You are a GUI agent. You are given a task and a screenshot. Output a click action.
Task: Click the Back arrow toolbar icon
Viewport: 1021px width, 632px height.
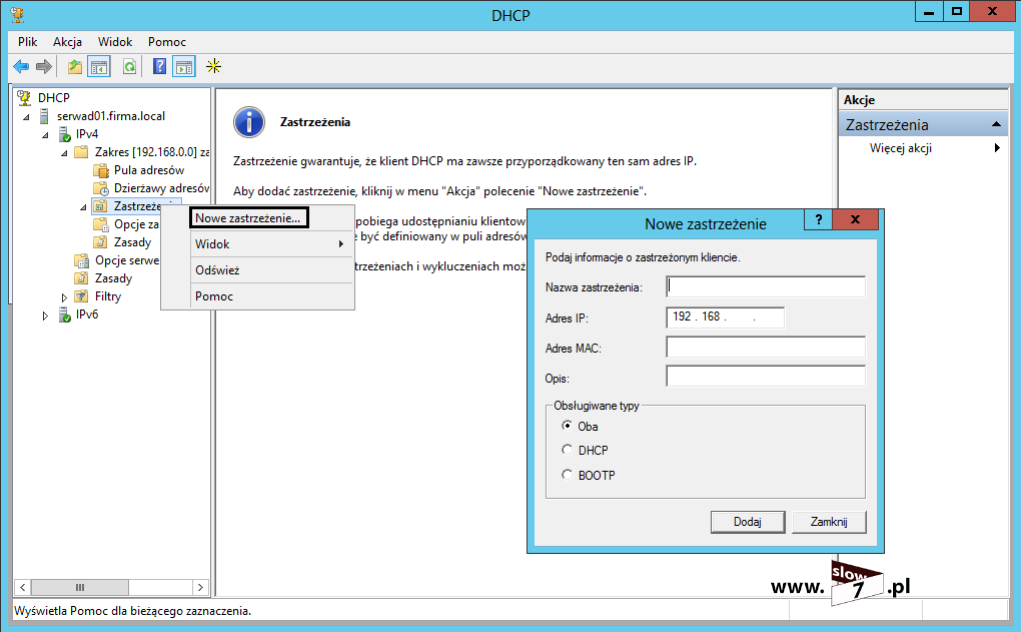(x=21, y=67)
